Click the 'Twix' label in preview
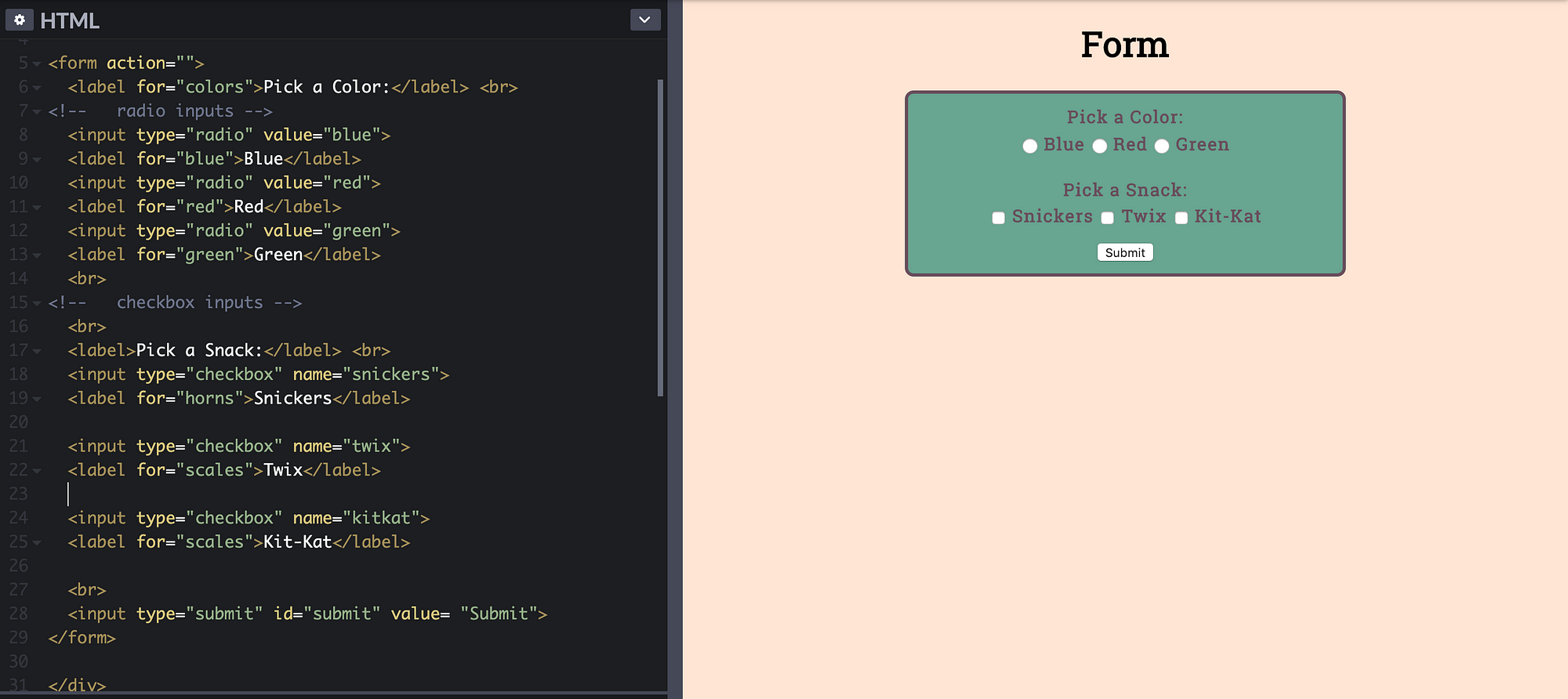The width and height of the screenshot is (1568, 699). tap(1144, 216)
